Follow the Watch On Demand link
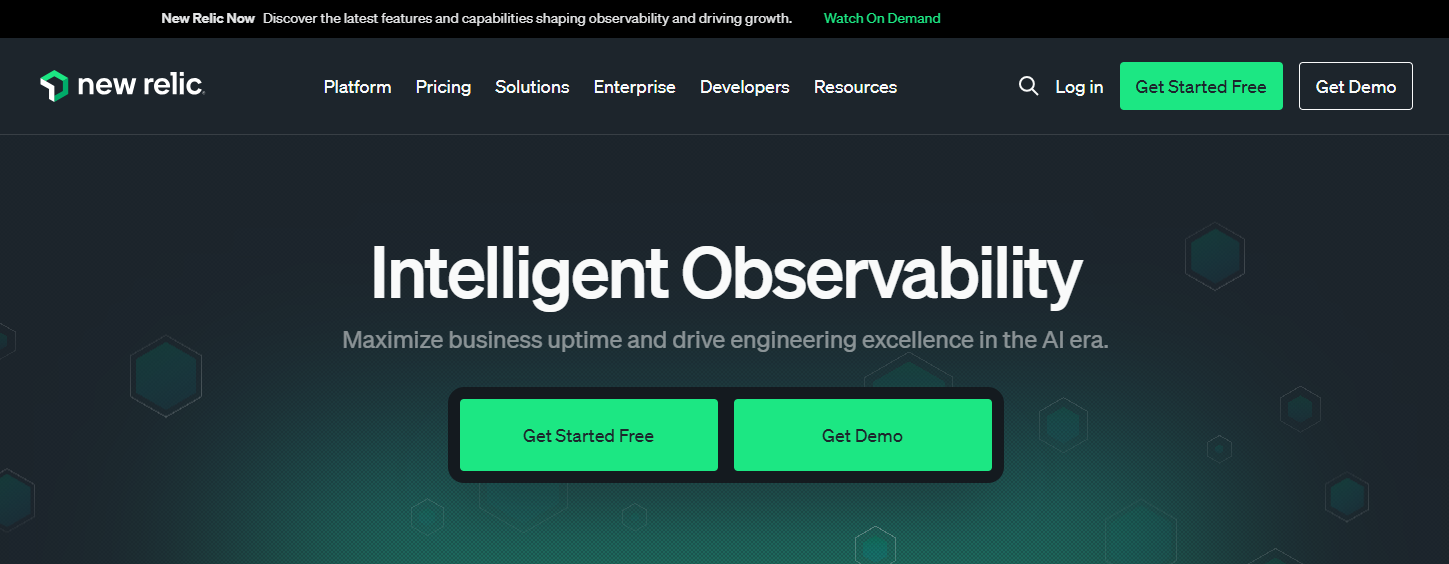Viewport: 1449px width, 564px height. pos(881,18)
